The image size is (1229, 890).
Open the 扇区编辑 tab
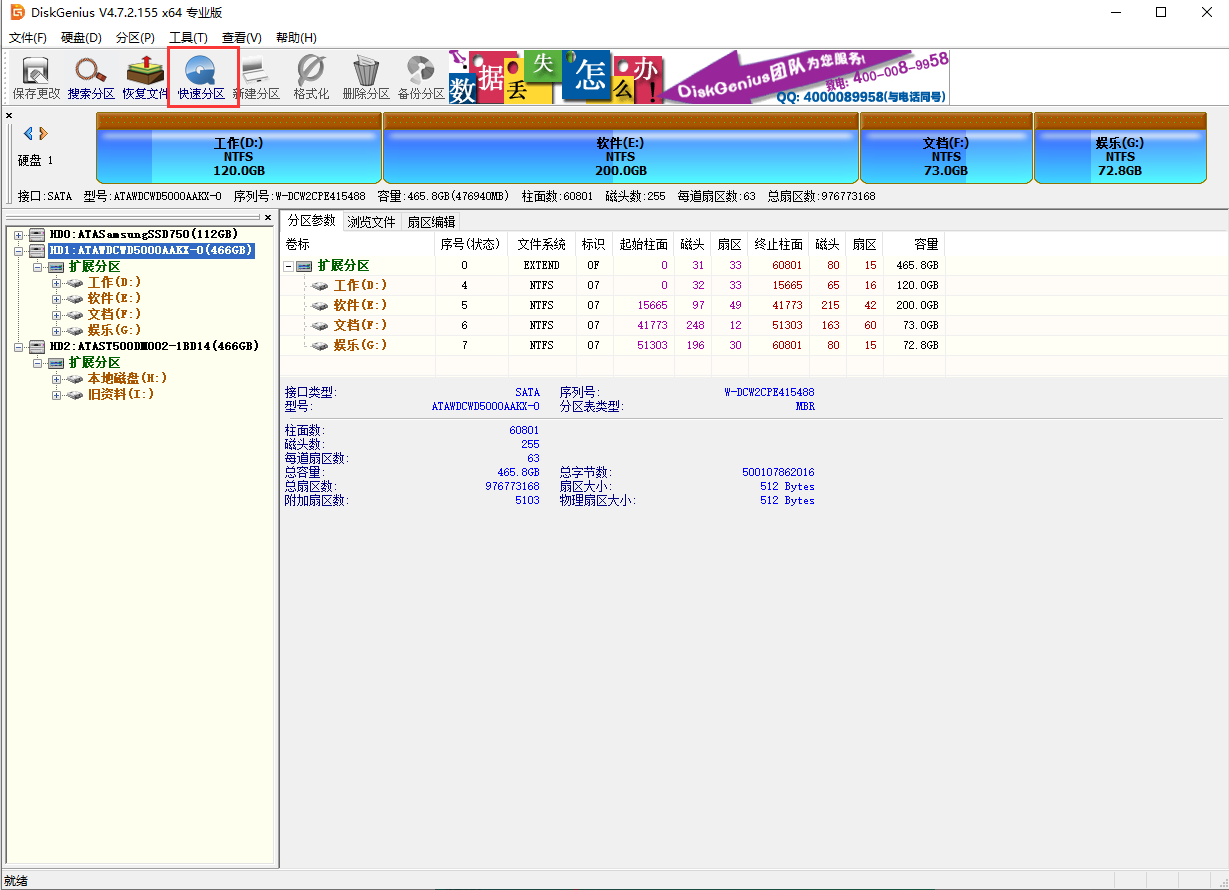[x=430, y=222]
